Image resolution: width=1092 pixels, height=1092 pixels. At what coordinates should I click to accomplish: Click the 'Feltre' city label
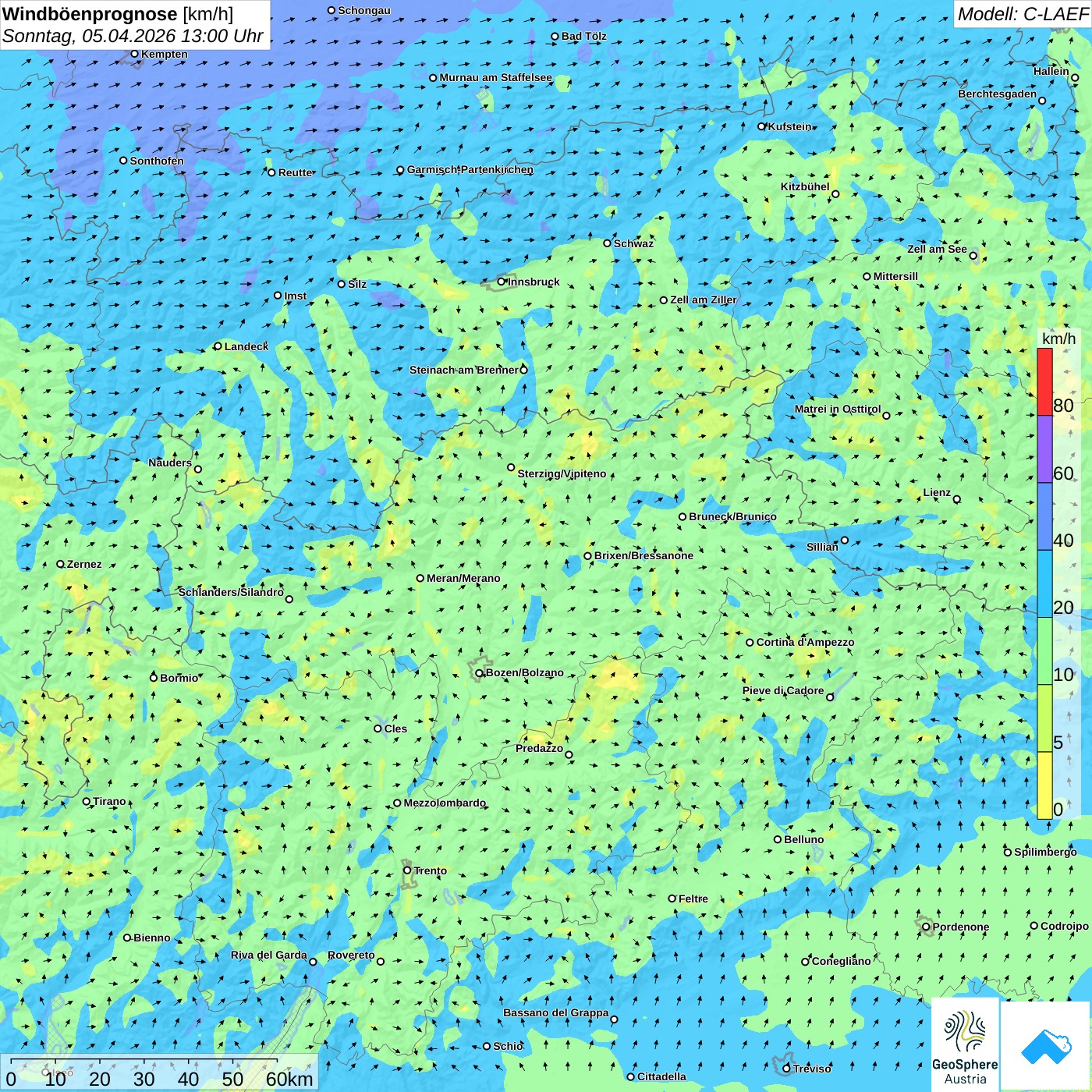point(693,899)
